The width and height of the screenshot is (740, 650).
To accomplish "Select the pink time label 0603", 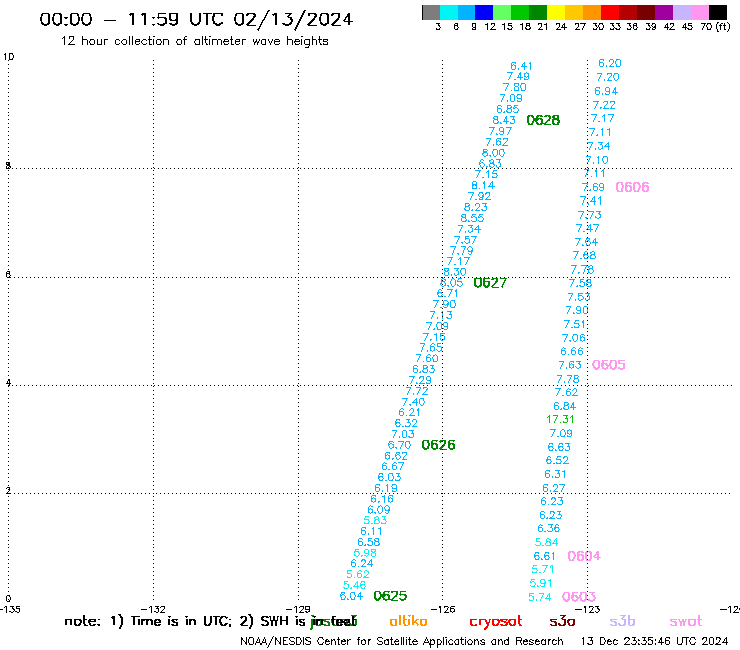I will pyautogui.click(x=579, y=597).
